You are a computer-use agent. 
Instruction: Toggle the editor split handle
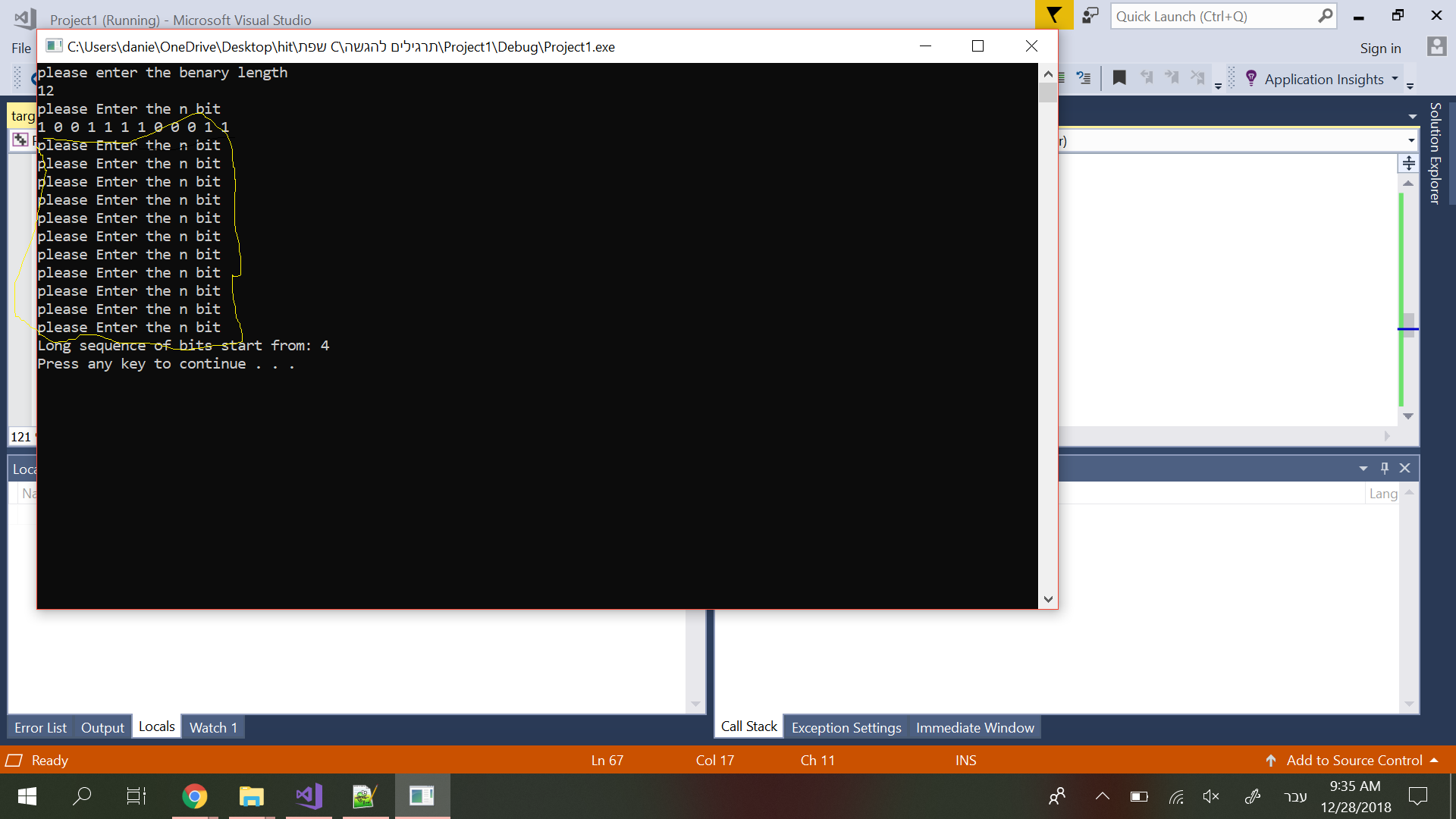pos(1408,163)
